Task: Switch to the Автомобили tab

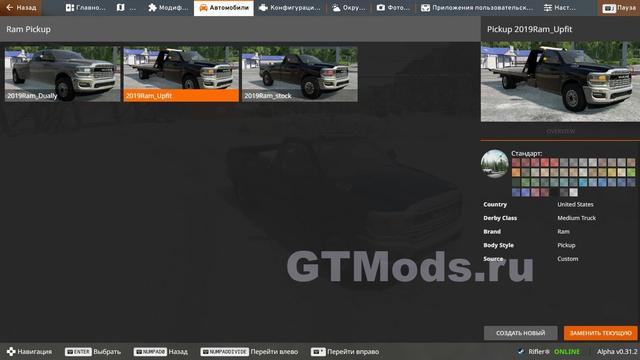Action: click(x=224, y=8)
